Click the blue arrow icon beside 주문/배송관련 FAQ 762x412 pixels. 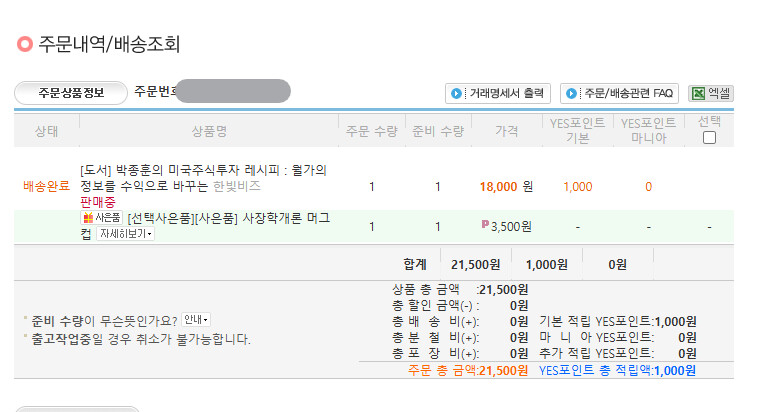click(x=571, y=93)
